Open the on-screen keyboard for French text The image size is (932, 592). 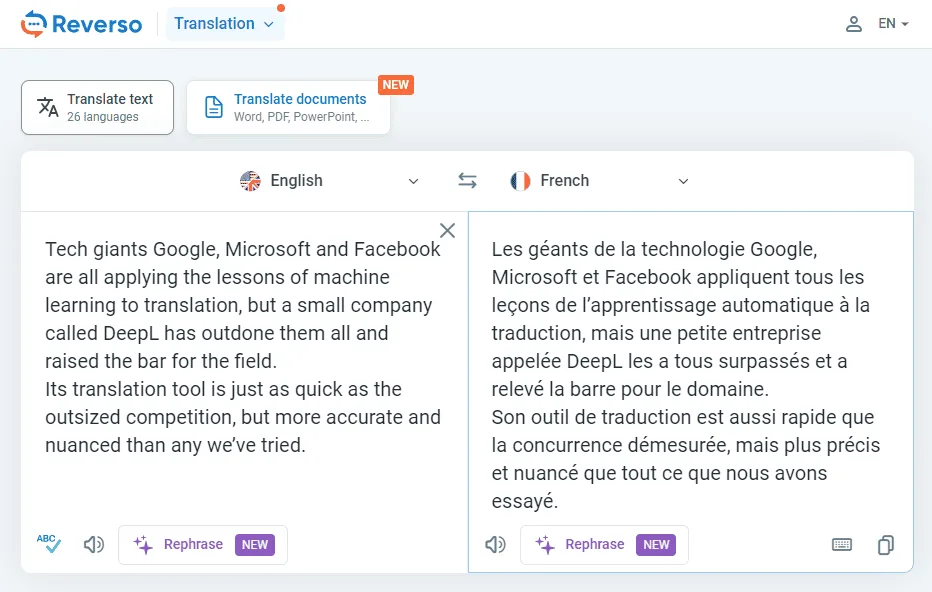coord(841,544)
